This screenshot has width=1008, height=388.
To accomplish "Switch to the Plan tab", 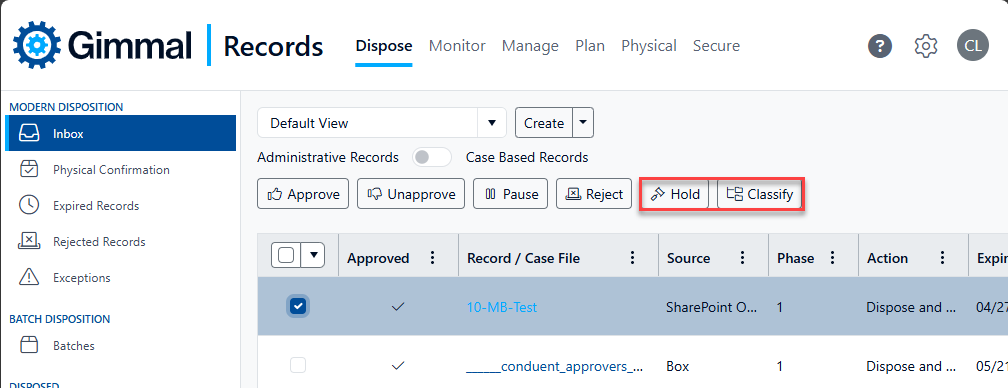I will pos(590,46).
